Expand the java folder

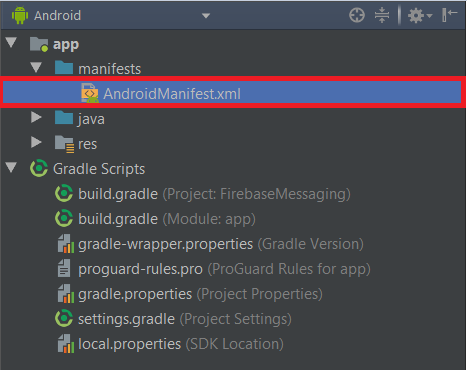point(36,117)
